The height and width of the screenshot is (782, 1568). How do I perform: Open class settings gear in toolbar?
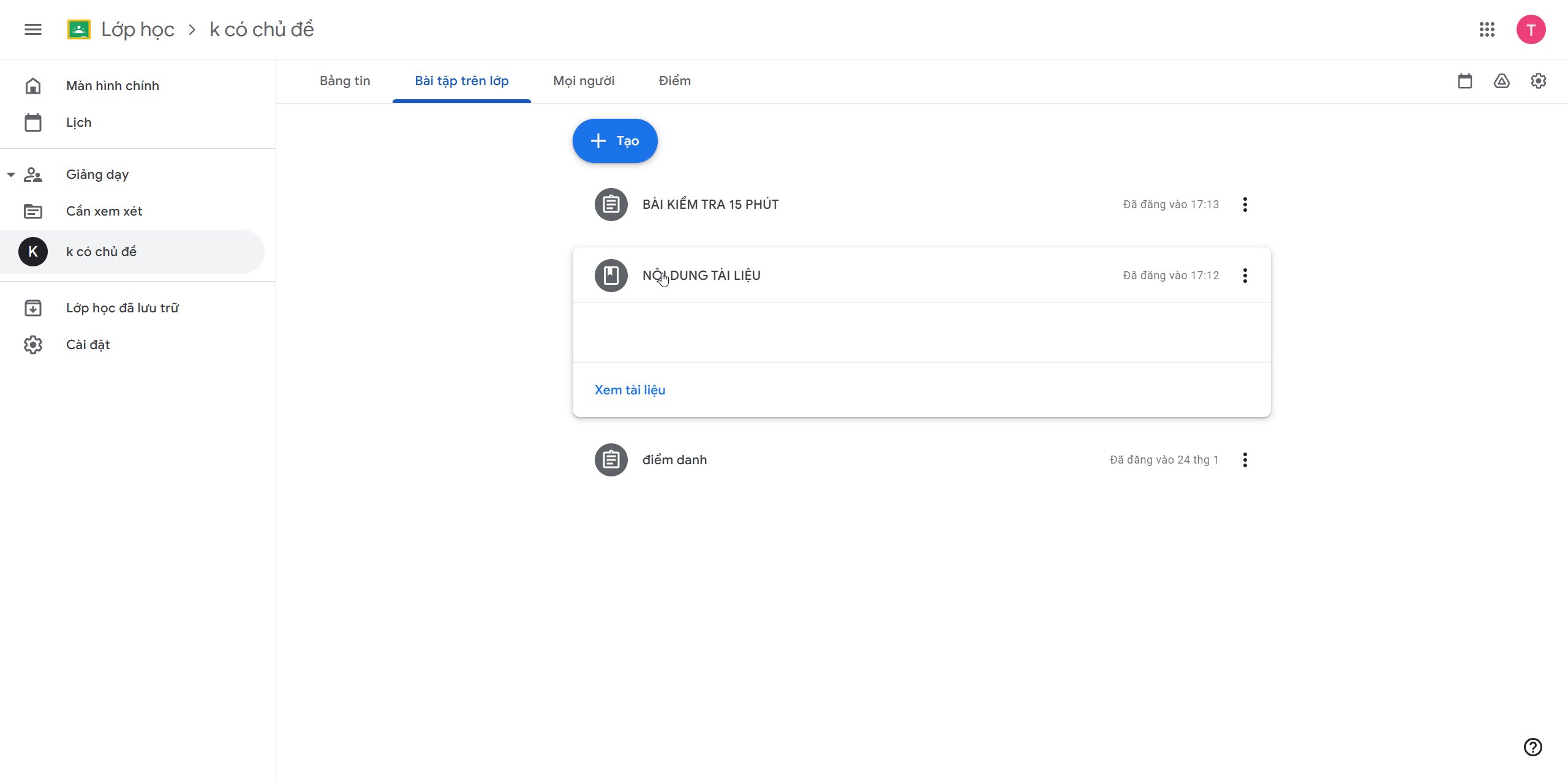(x=1539, y=81)
